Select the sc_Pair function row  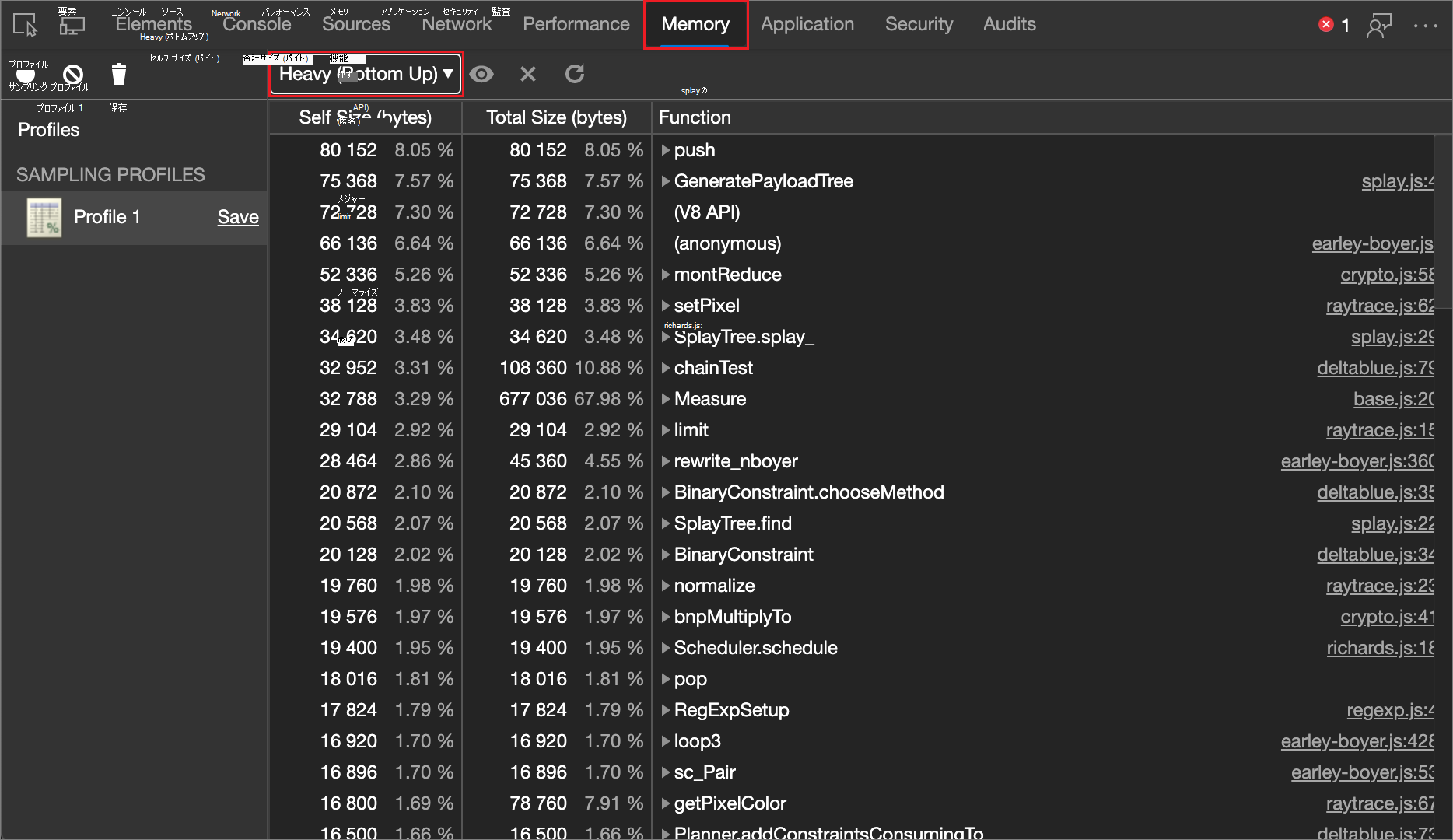click(x=852, y=772)
